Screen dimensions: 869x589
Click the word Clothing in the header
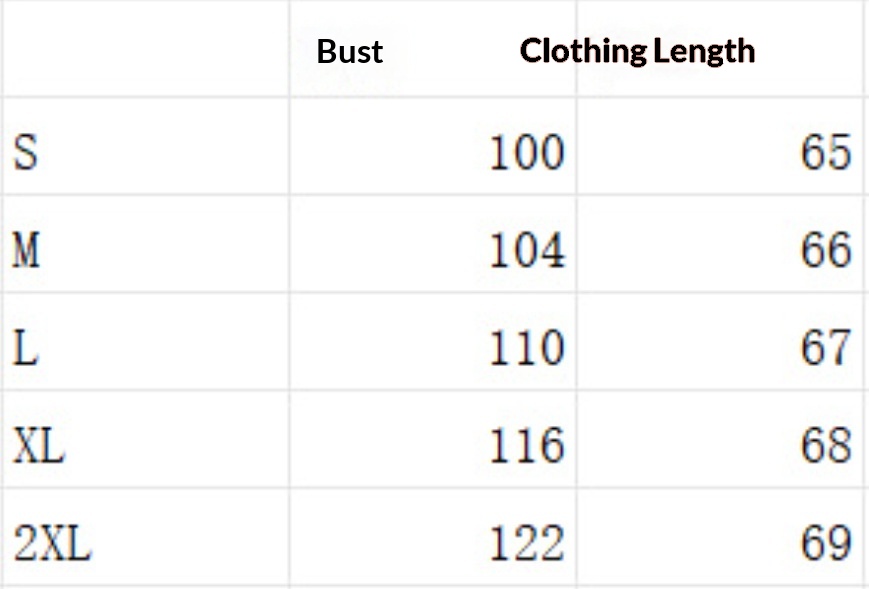click(584, 52)
